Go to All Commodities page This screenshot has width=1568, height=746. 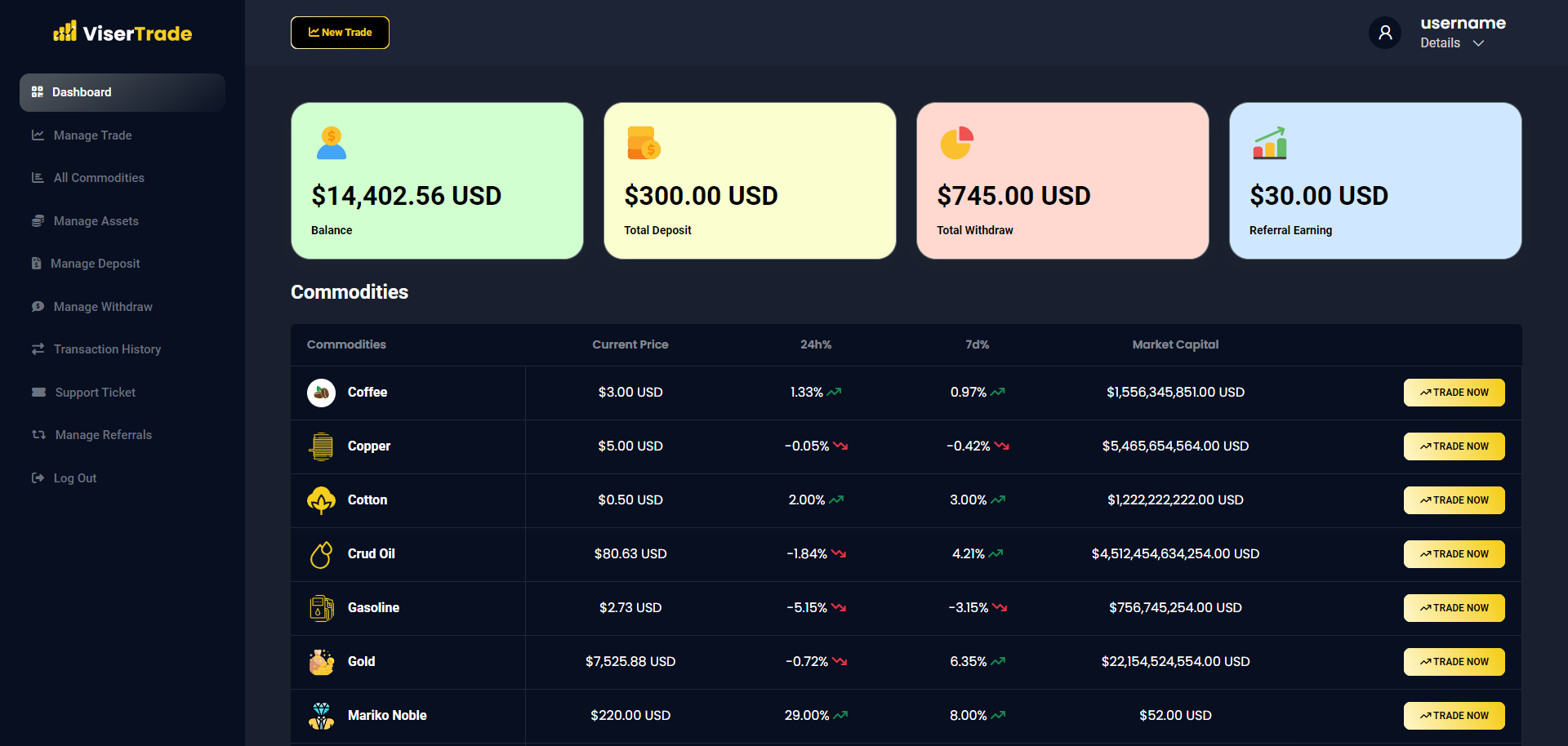[99, 178]
